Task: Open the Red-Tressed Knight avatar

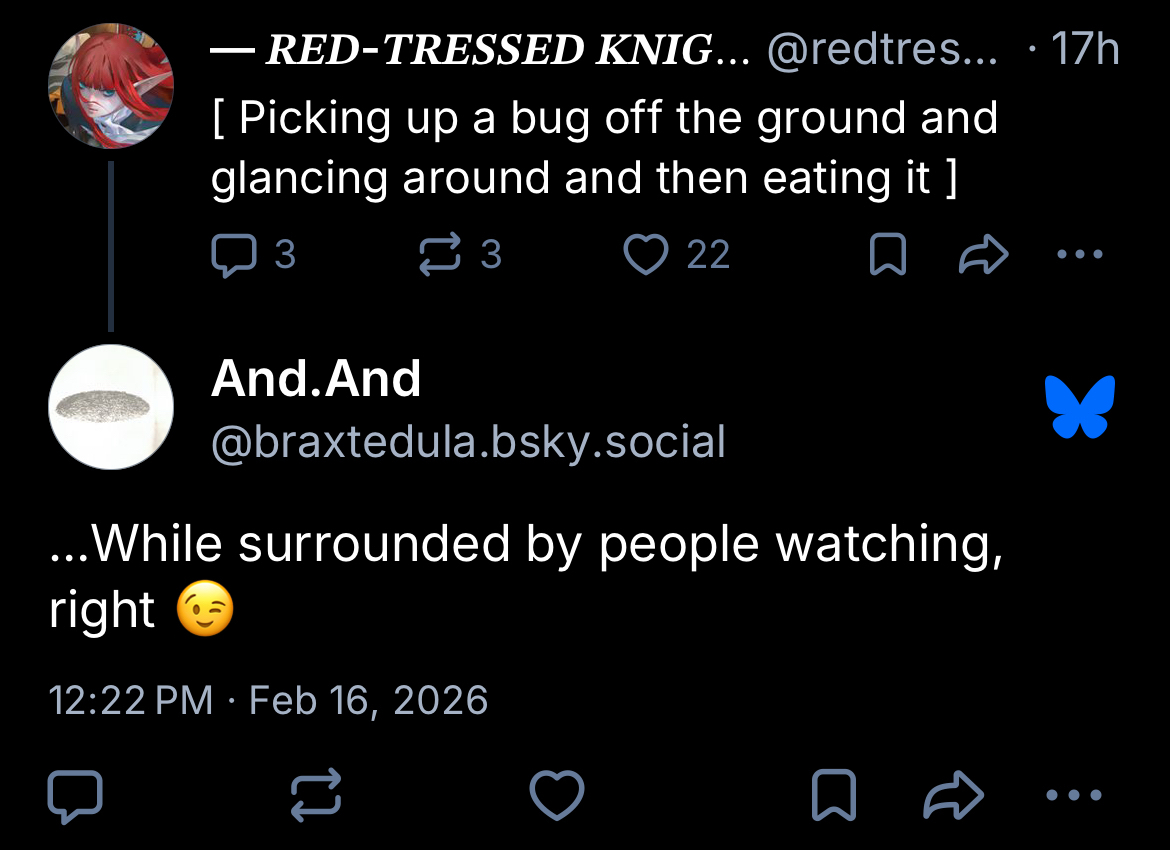Action: 110,84
